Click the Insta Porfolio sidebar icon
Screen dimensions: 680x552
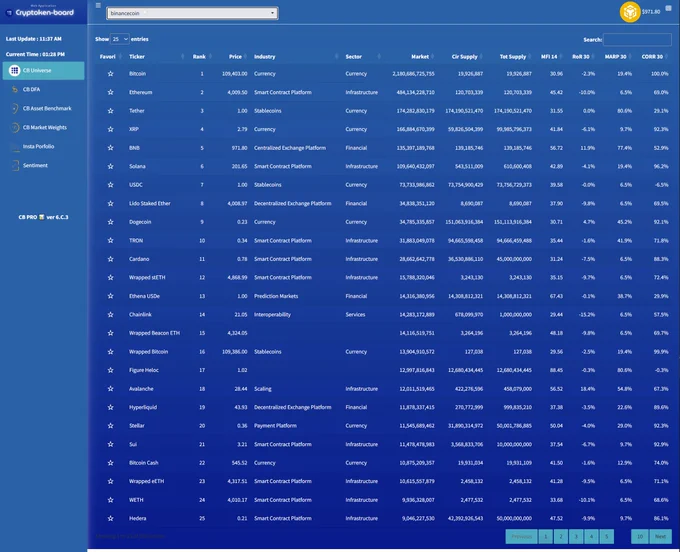tap(15, 147)
